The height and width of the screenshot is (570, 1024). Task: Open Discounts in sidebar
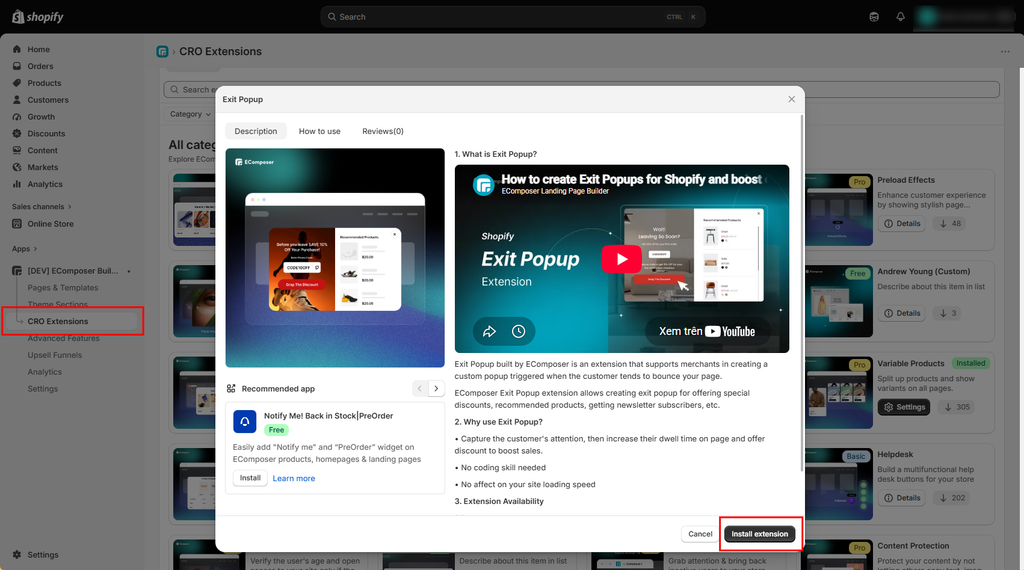click(x=46, y=133)
